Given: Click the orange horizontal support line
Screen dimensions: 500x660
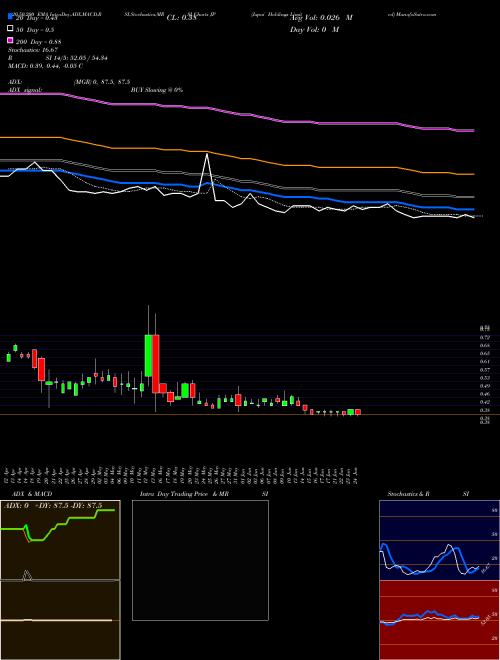Looking at the screenshot, I should tap(250, 415).
